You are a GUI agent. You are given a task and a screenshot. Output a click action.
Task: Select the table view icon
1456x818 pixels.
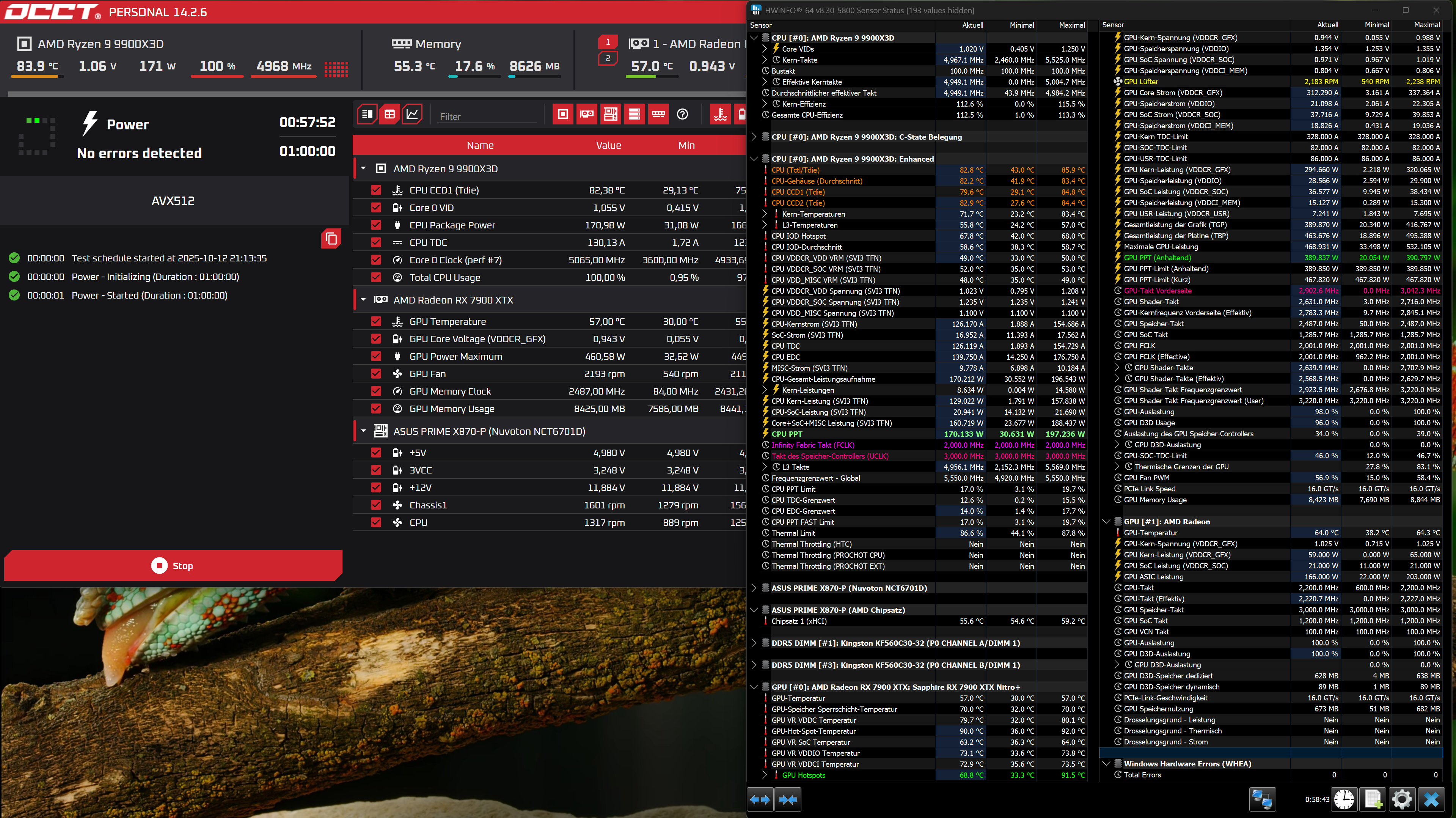coord(390,114)
